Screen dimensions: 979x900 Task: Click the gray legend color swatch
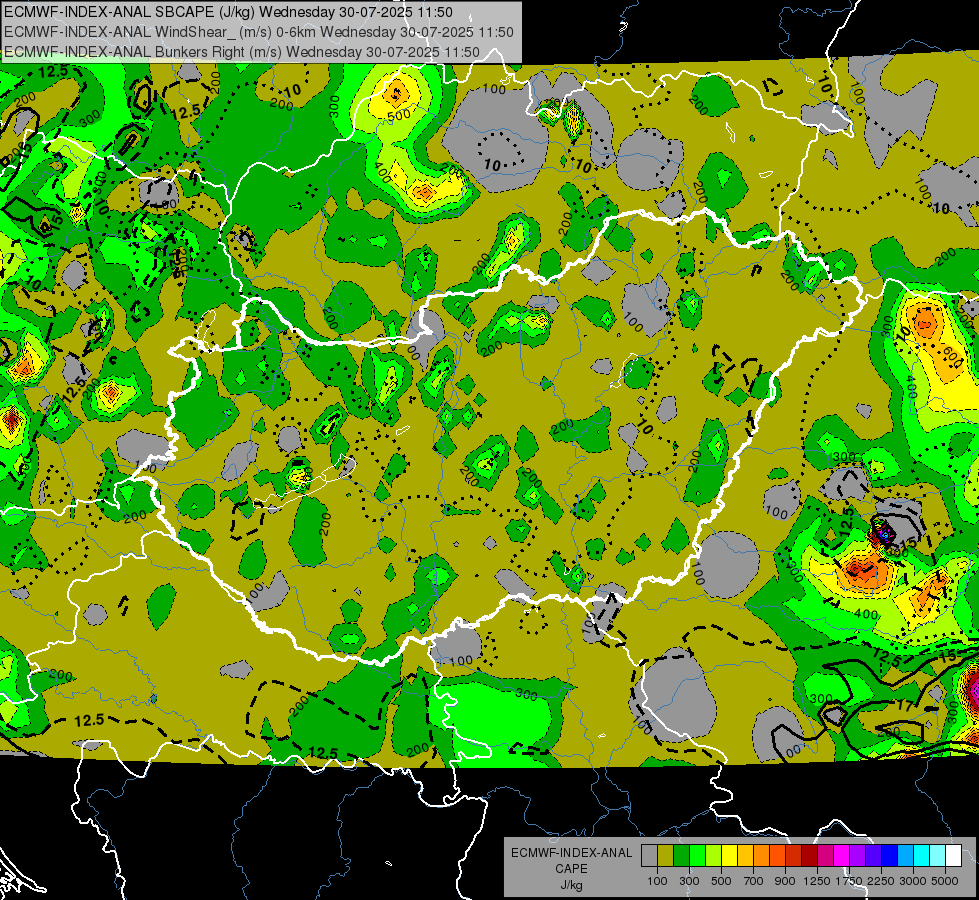pyautogui.click(x=649, y=856)
